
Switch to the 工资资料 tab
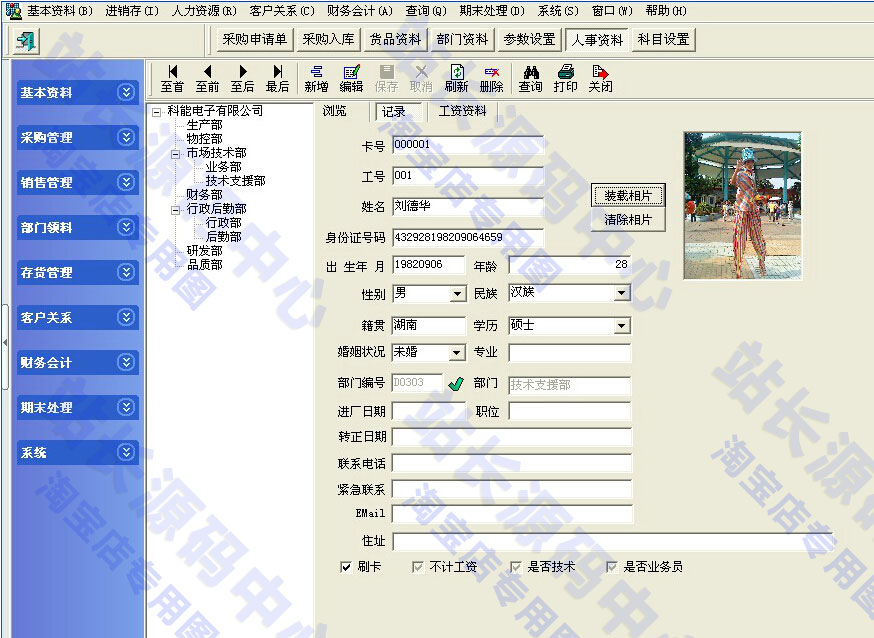462,111
